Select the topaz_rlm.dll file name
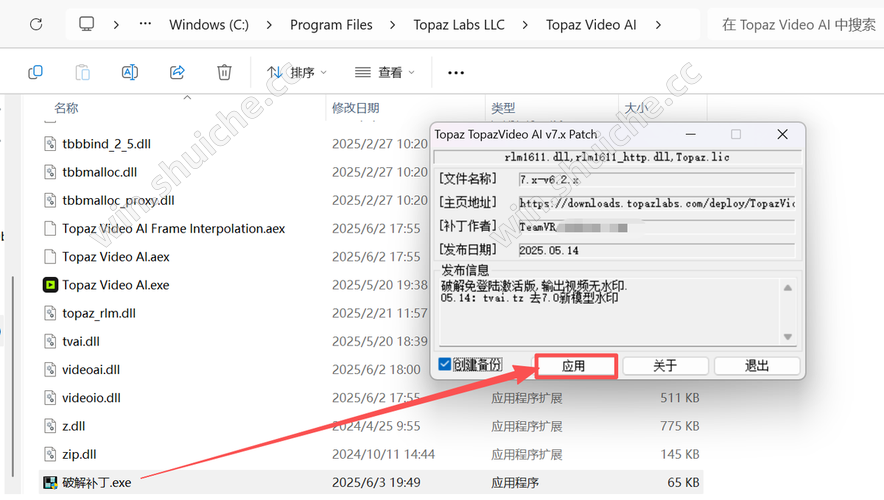Screen dimensions: 884x500 pyautogui.click(x=99, y=313)
